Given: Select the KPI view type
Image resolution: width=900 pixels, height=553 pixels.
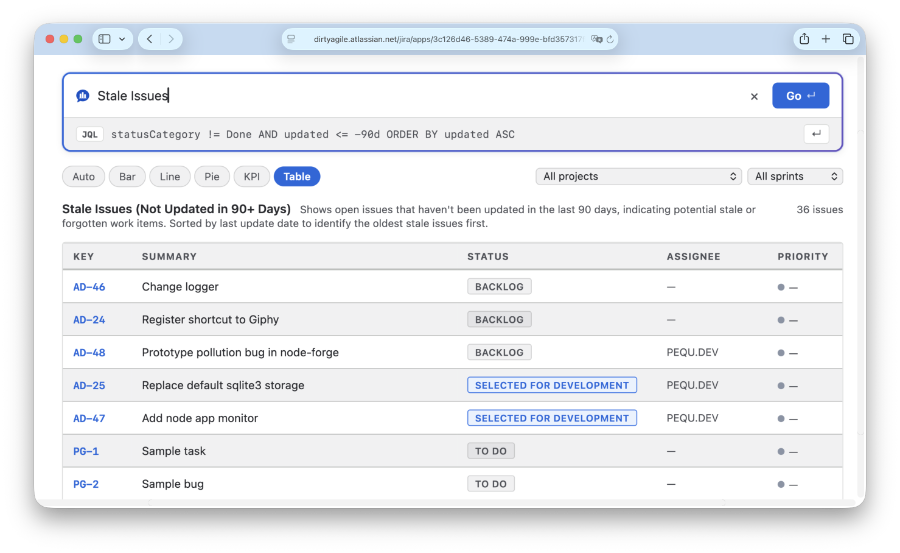Looking at the screenshot, I should (251, 176).
